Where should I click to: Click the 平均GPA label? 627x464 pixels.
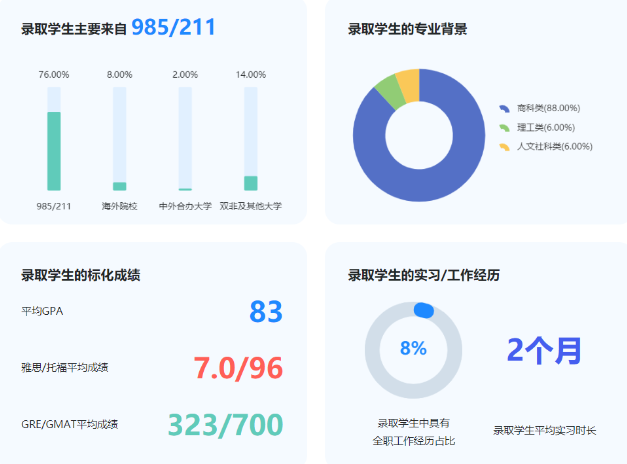42,311
